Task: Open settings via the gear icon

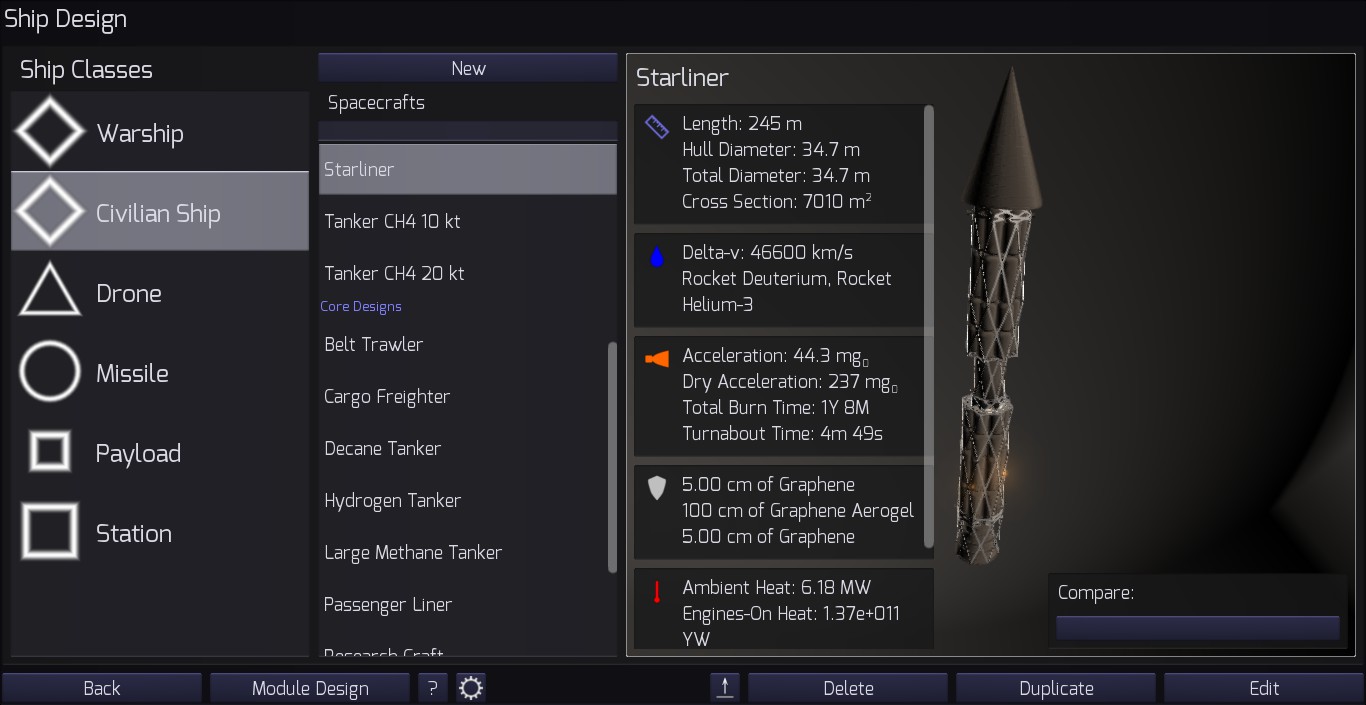Action: tap(471, 688)
